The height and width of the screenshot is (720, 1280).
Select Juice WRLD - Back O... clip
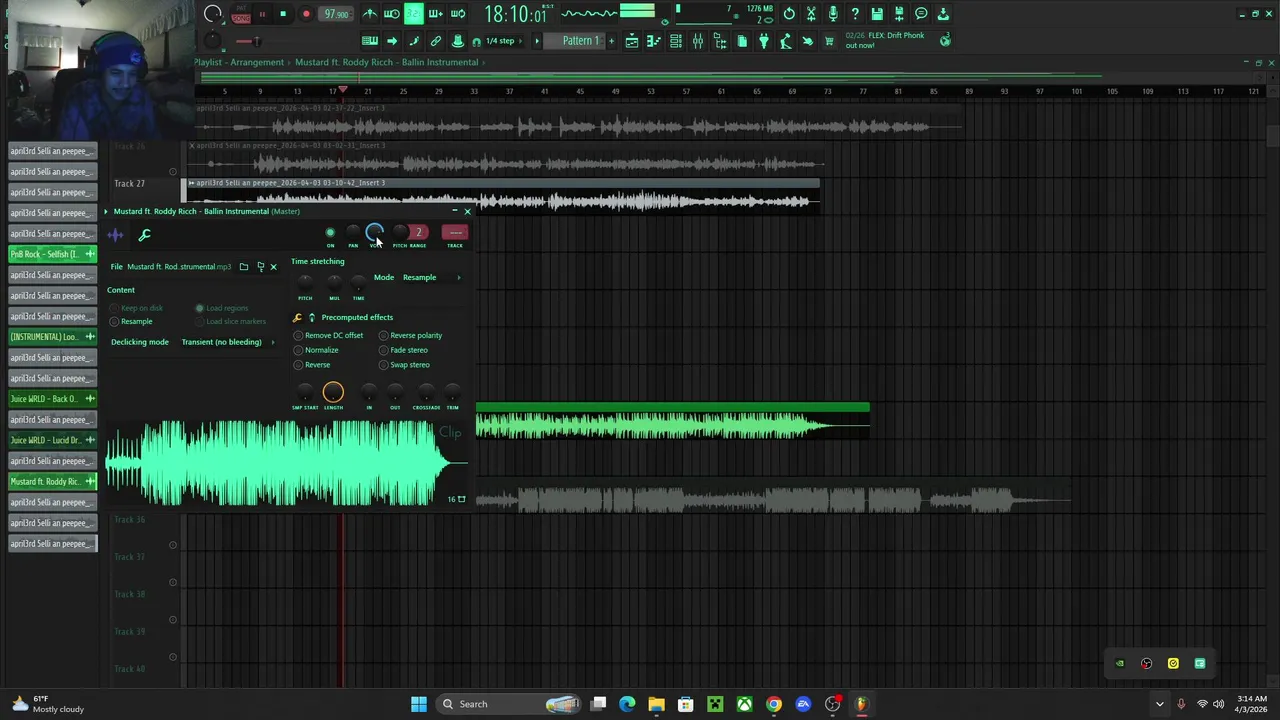tap(52, 399)
